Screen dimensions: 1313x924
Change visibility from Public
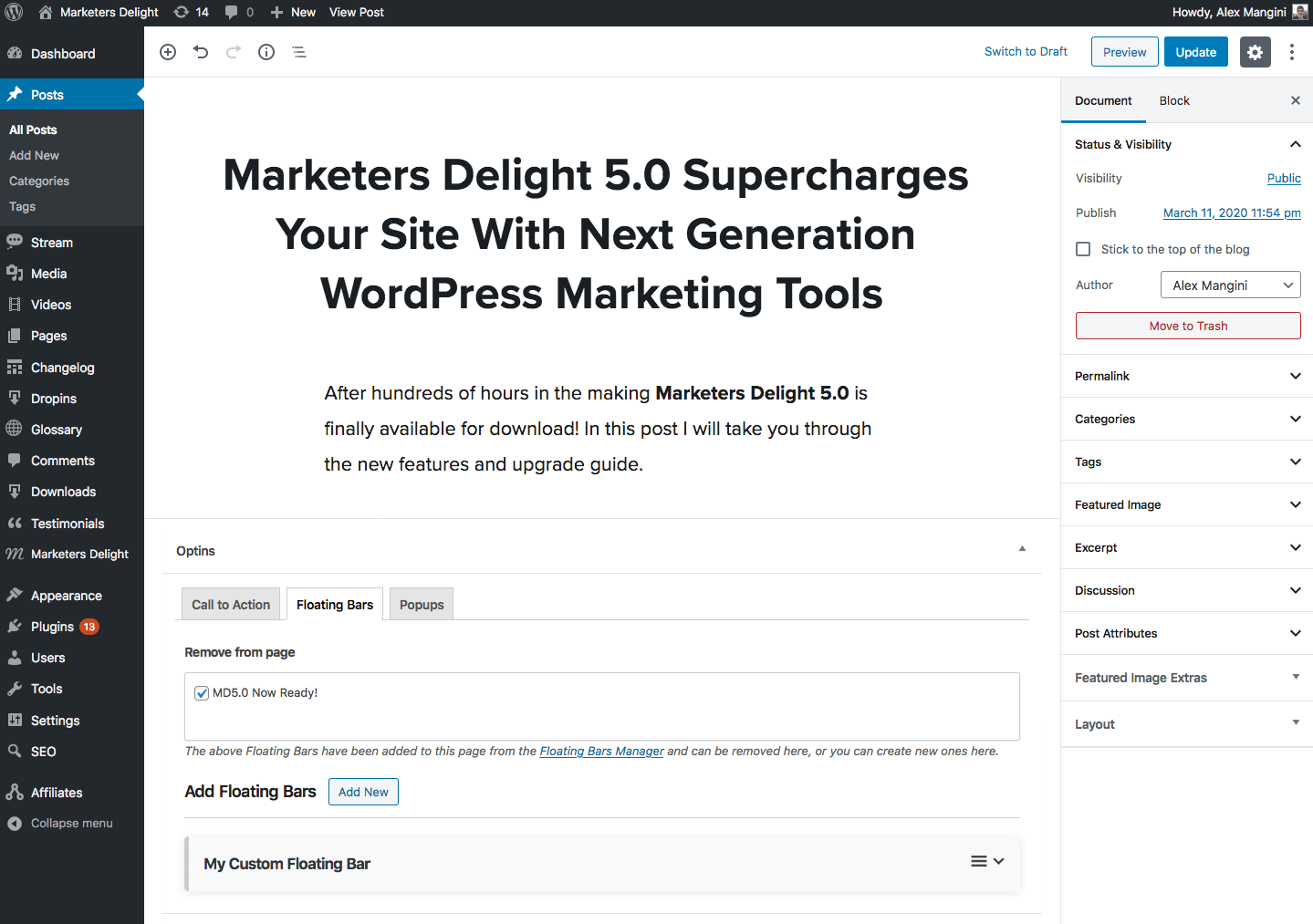1284,178
